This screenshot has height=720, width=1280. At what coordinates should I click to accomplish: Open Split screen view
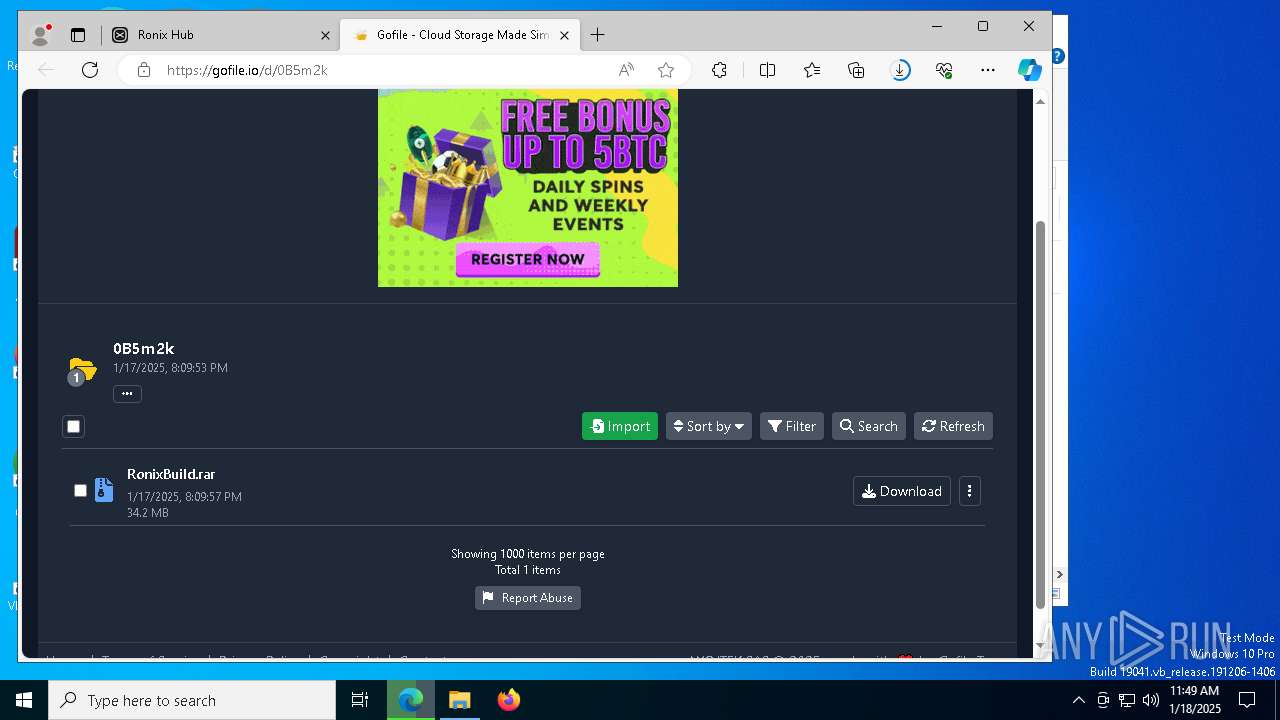coord(767,70)
